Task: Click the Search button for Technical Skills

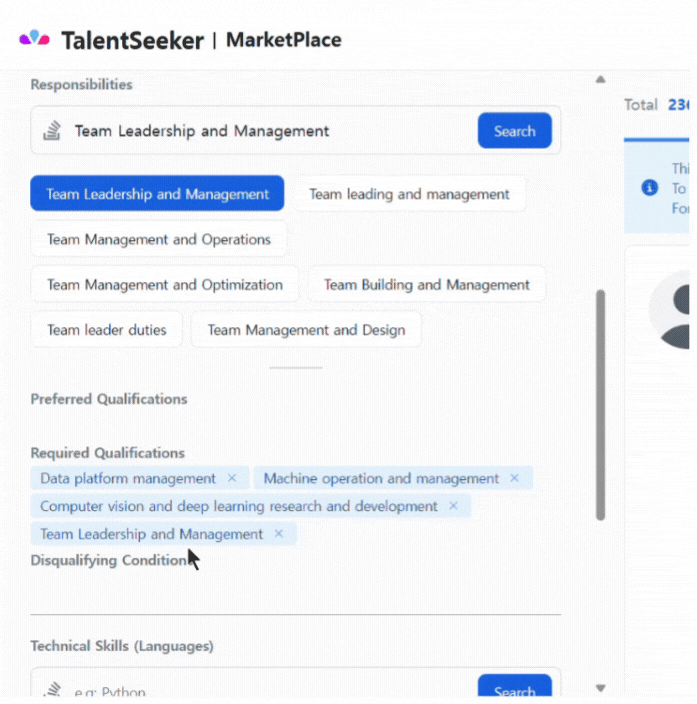Action: coord(515,687)
